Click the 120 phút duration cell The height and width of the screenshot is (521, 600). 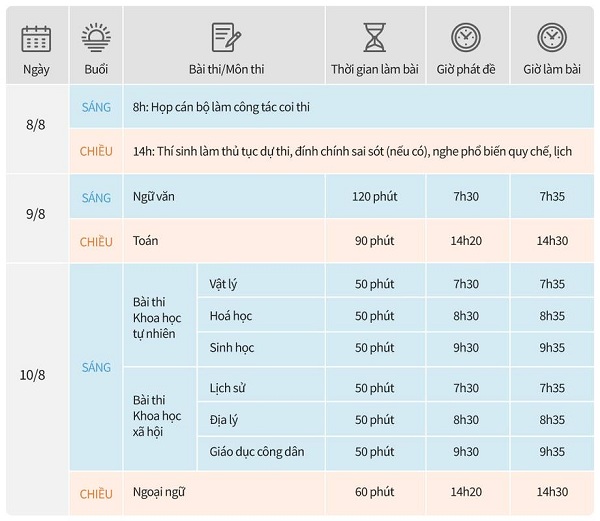coord(375,196)
